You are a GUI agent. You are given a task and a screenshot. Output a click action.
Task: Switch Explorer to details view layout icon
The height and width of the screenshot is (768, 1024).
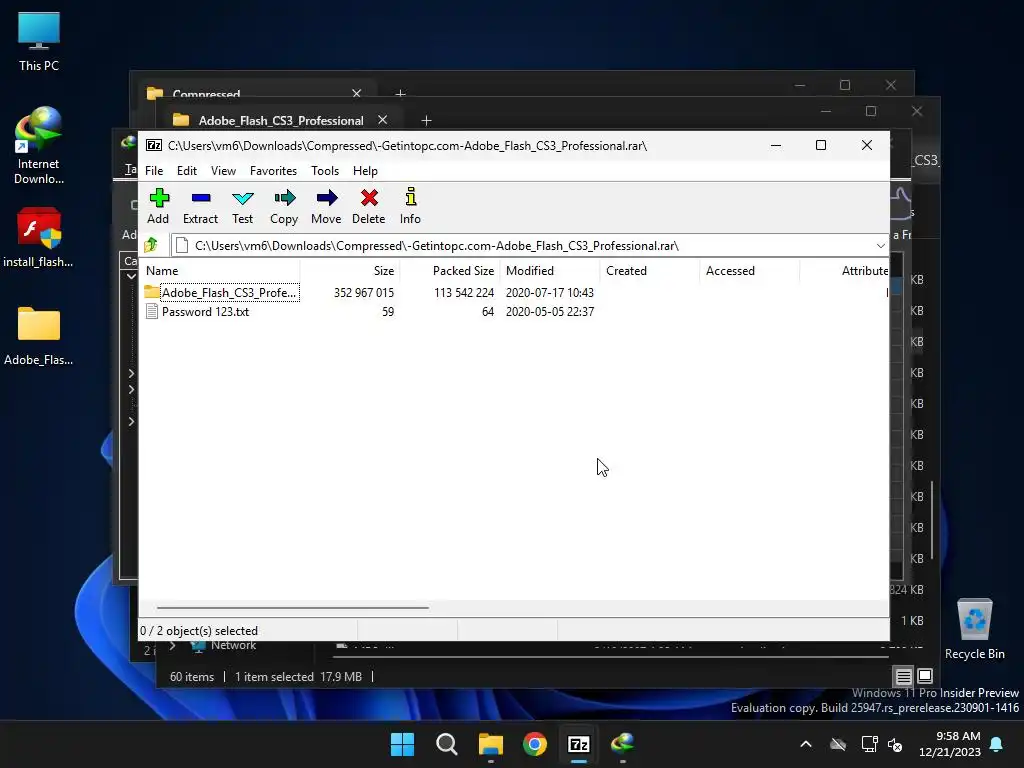pyautogui.click(x=903, y=676)
